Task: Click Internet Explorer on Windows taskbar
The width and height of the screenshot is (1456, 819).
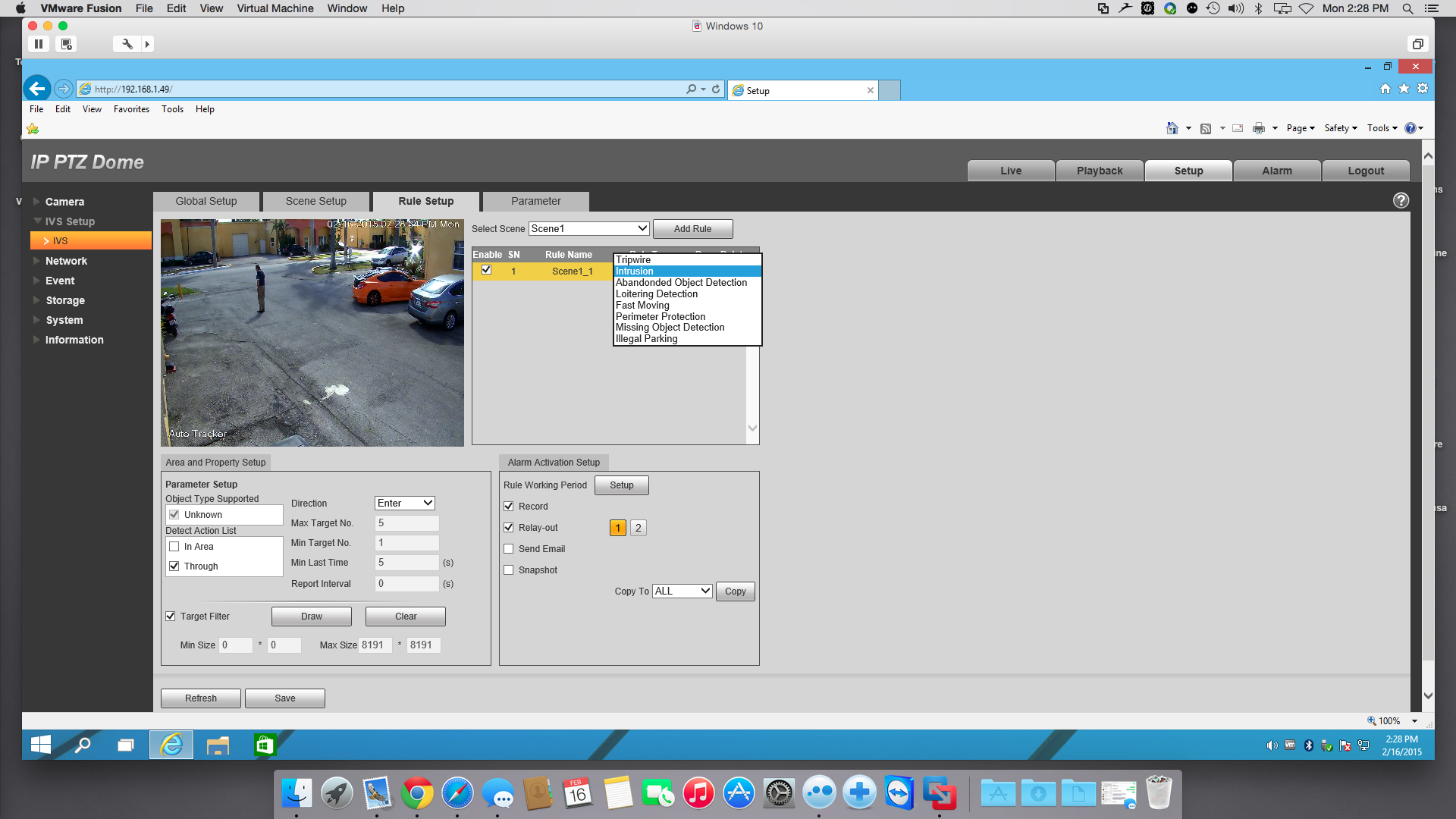Action: point(172,745)
